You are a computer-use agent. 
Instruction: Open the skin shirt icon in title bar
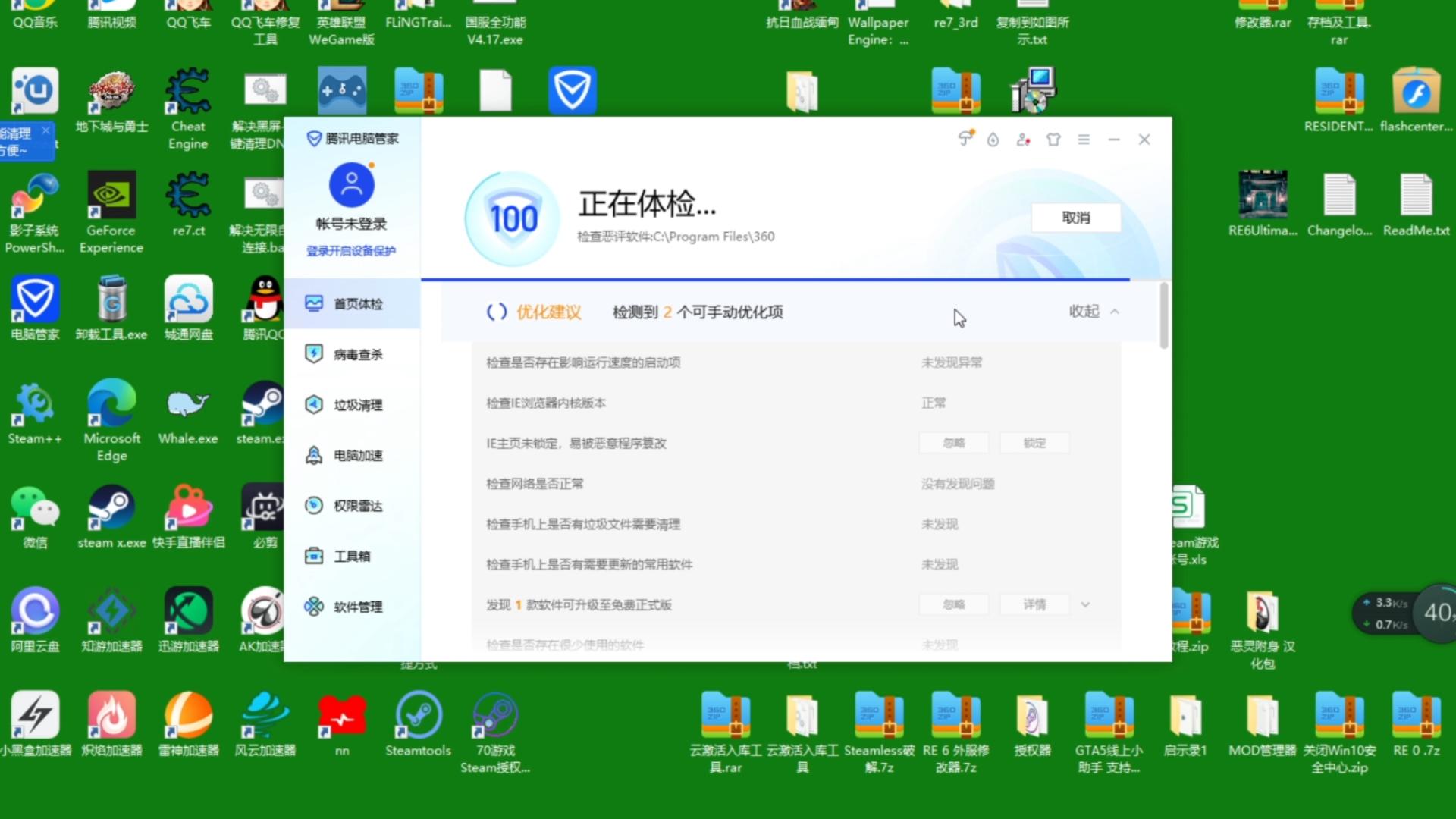[1053, 140]
